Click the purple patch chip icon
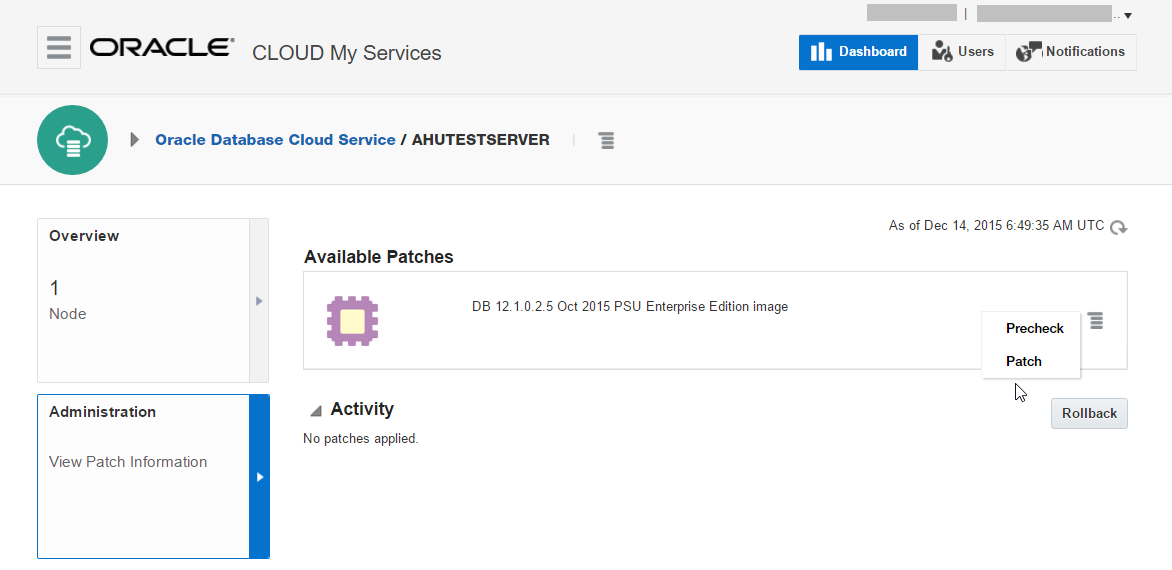The height and width of the screenshot is (570, 1172). pos(352,321)
